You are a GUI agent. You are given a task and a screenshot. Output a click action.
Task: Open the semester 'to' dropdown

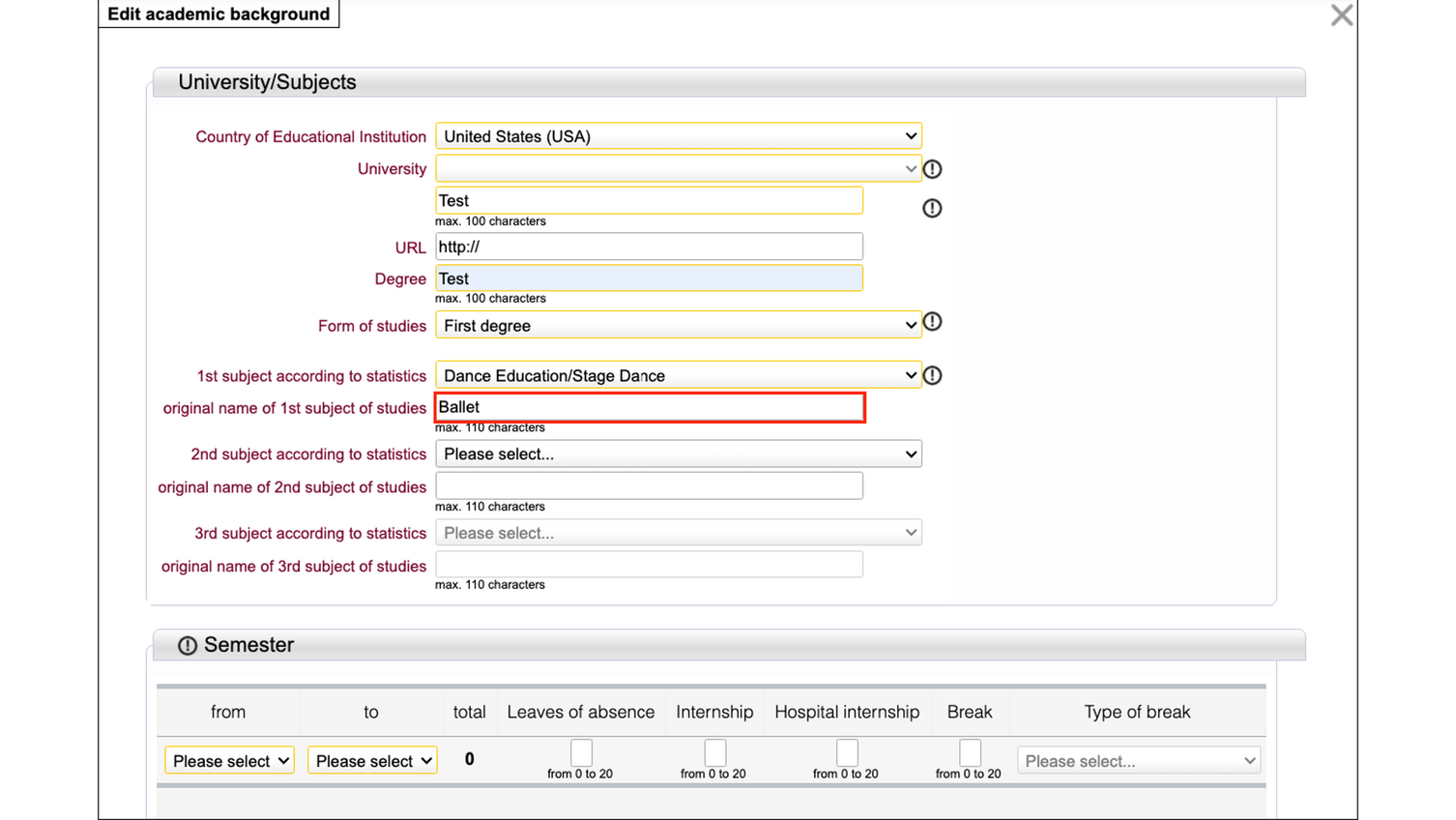pyautogui.click(x=372, y=761)
